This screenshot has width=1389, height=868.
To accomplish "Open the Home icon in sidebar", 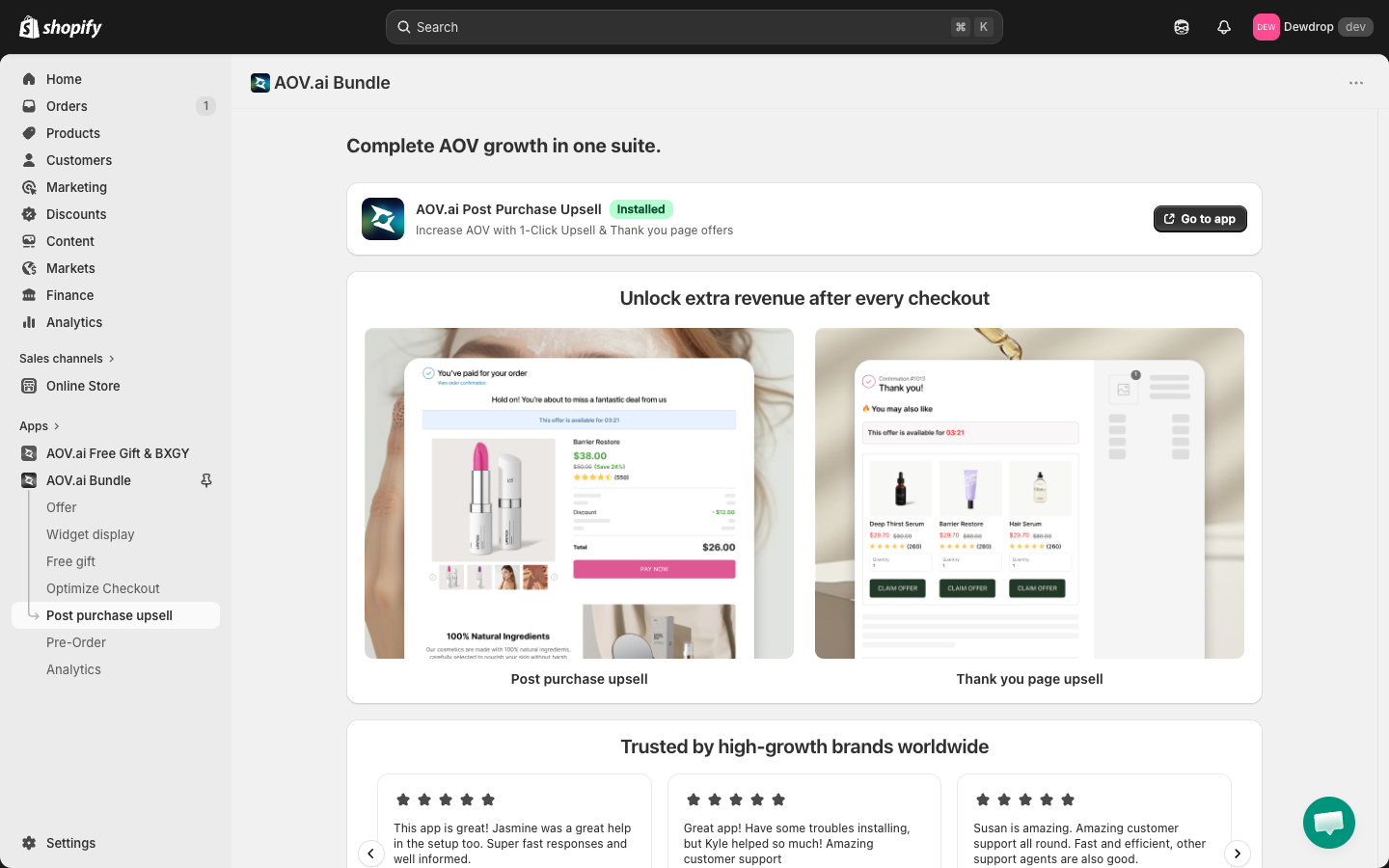I will click(x=29, y=79).
